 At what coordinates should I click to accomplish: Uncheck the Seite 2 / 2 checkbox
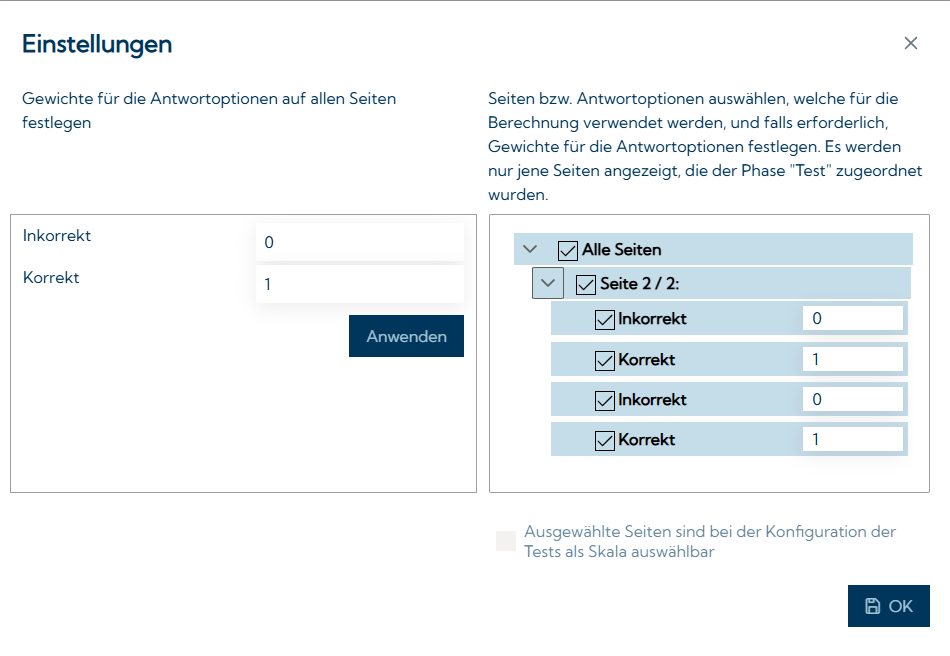[x=586, y=285]
